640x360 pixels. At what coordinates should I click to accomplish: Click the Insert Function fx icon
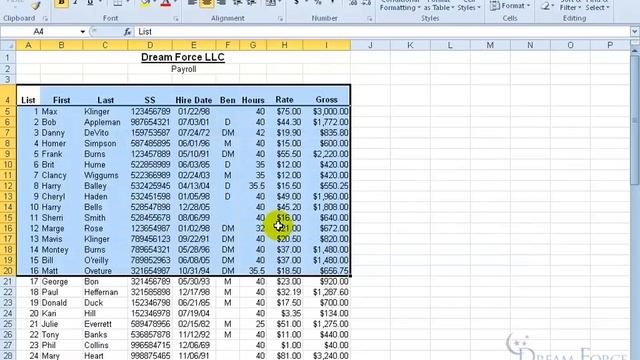[127, 32]
